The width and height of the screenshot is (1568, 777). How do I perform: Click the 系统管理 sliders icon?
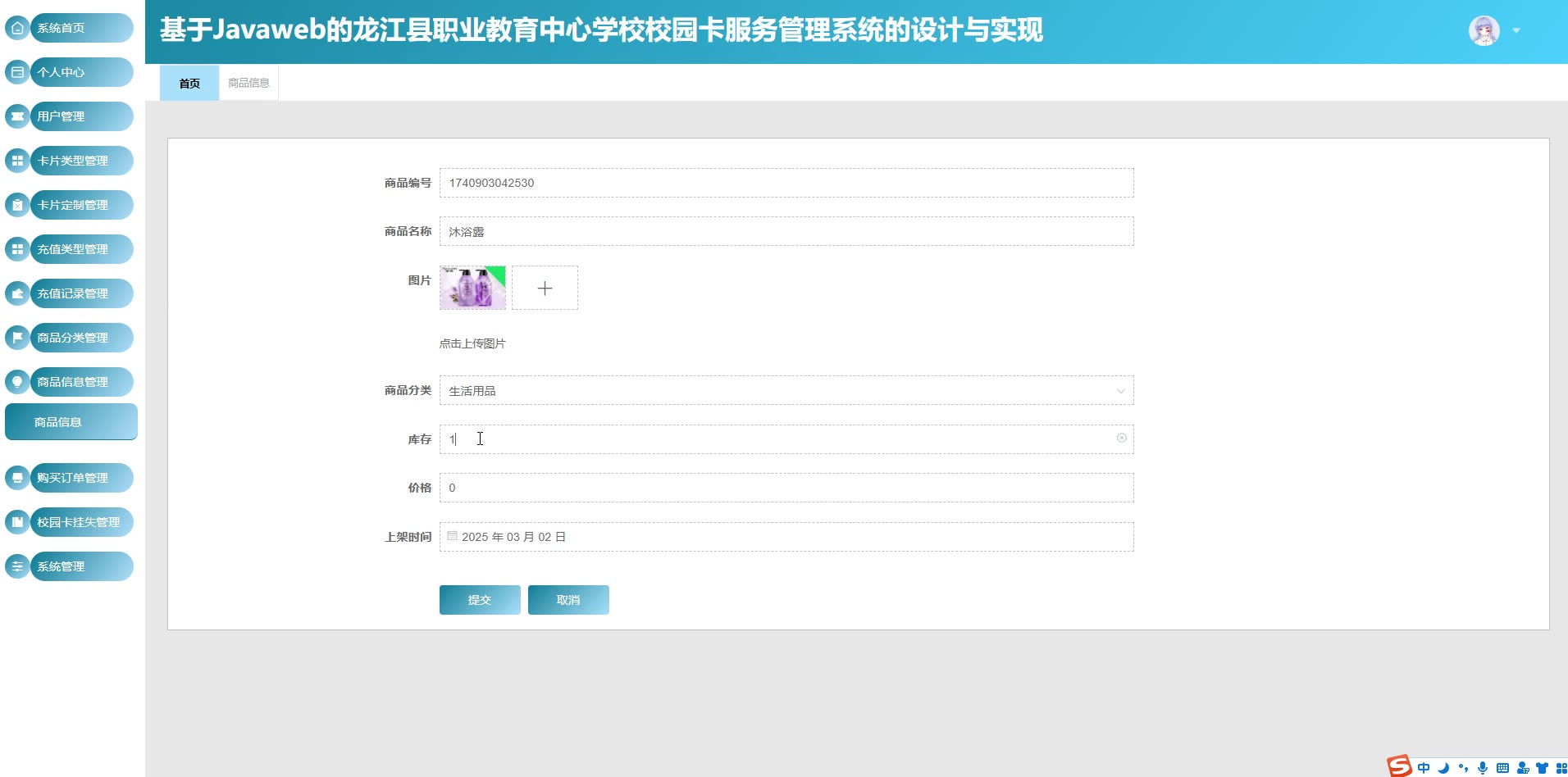[x=17, y=566]
